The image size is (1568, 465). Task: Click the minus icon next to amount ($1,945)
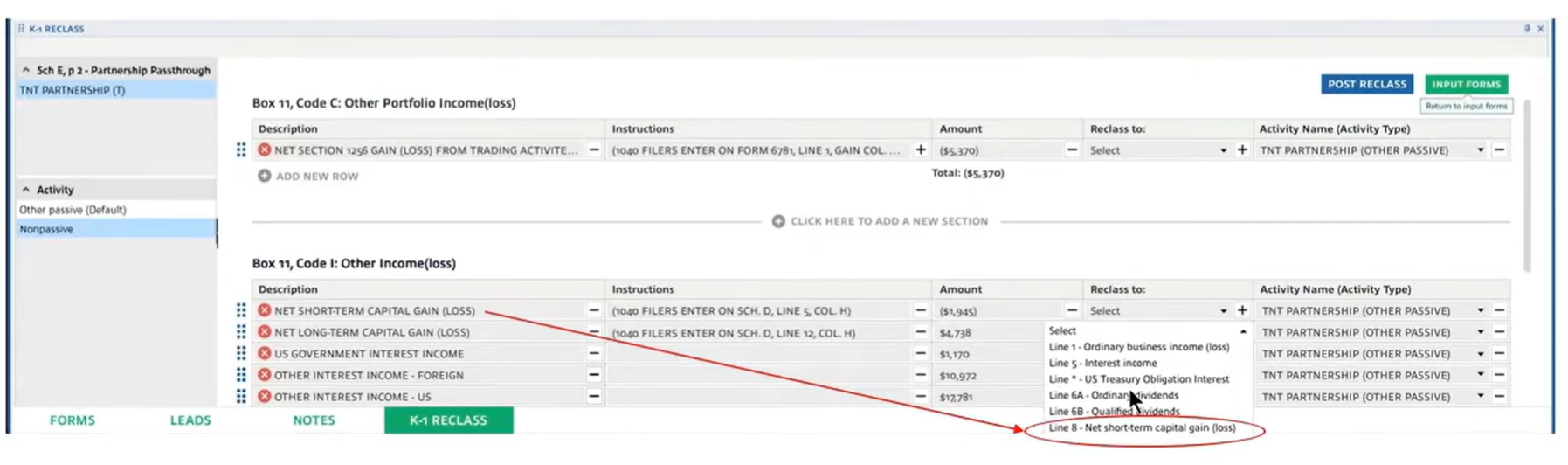point(1072,310)
